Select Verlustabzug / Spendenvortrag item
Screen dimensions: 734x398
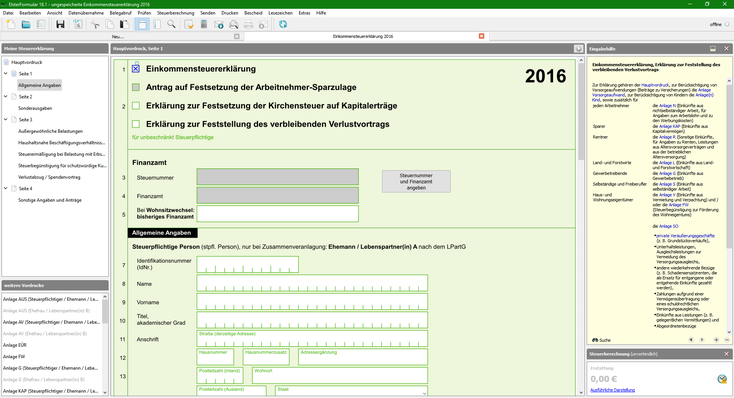click(x=49, y=177)
